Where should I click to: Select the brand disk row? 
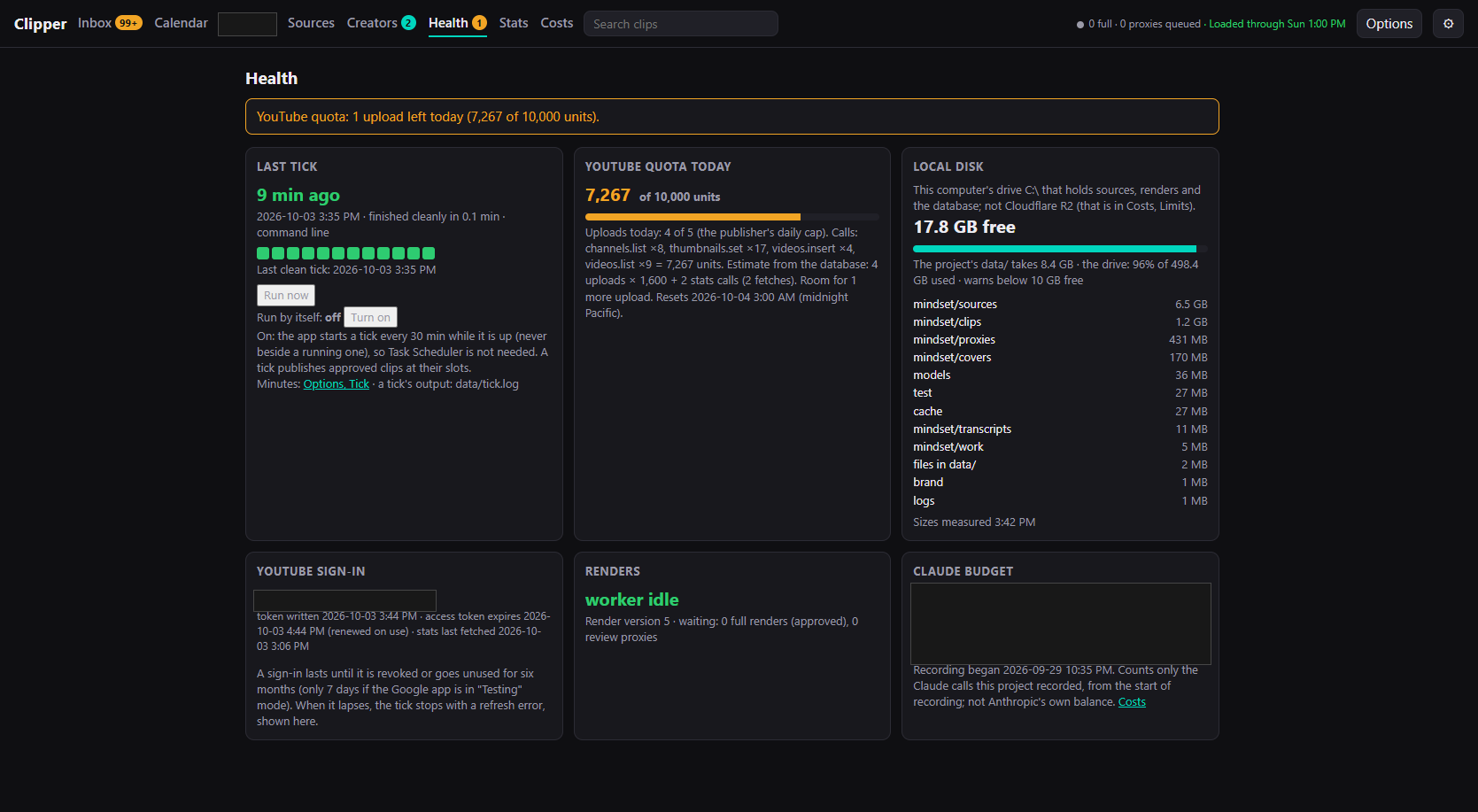pyautogui.click(x=1060, y=482)
